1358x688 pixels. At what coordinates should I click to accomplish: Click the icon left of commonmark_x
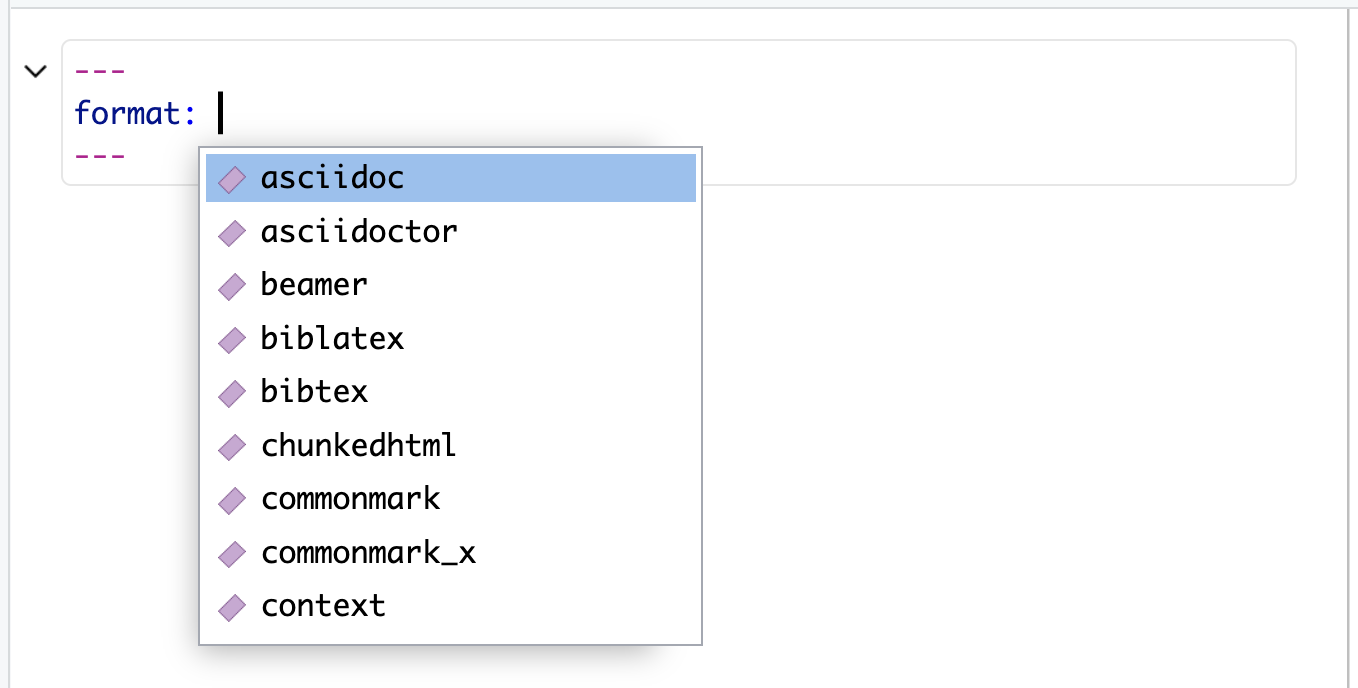(232, 553)
